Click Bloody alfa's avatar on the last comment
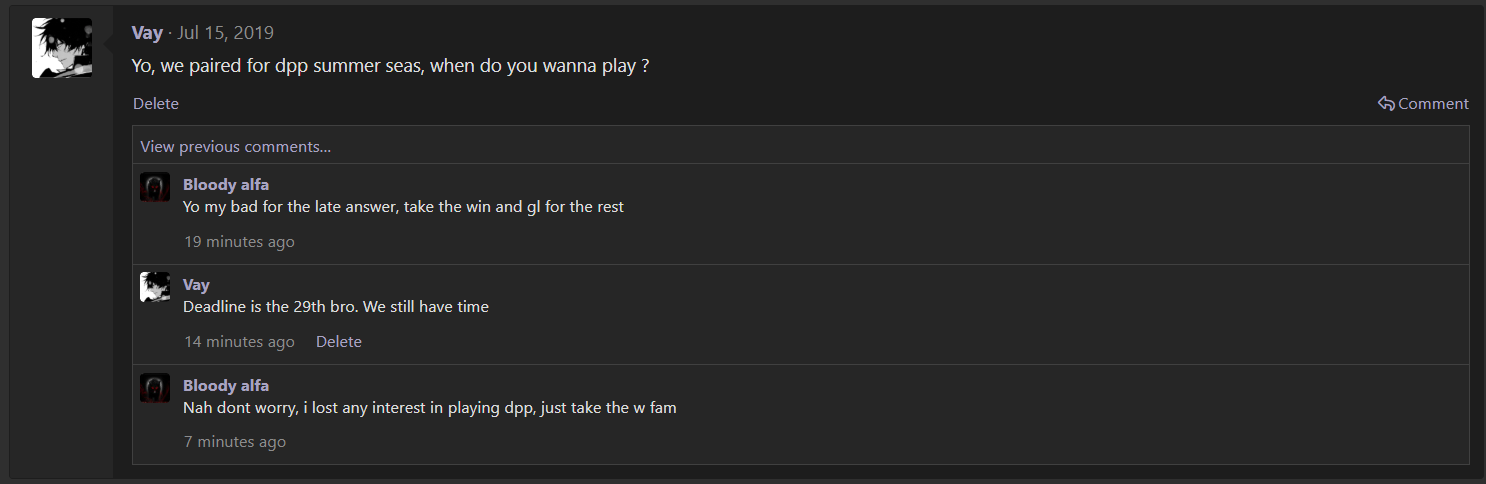The width and height of the screenshot is (1486, 484). [x=155, y=388]
